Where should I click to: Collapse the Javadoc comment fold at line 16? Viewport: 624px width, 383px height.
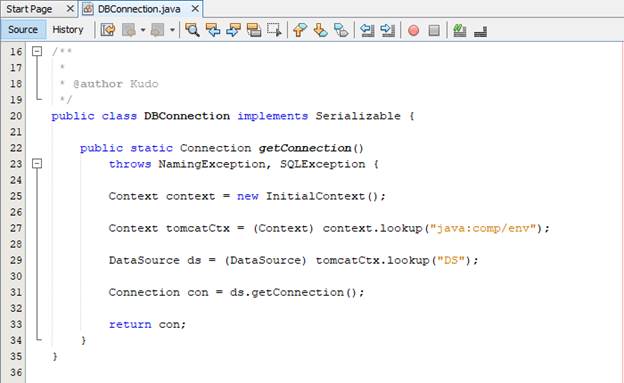point(37,51)
